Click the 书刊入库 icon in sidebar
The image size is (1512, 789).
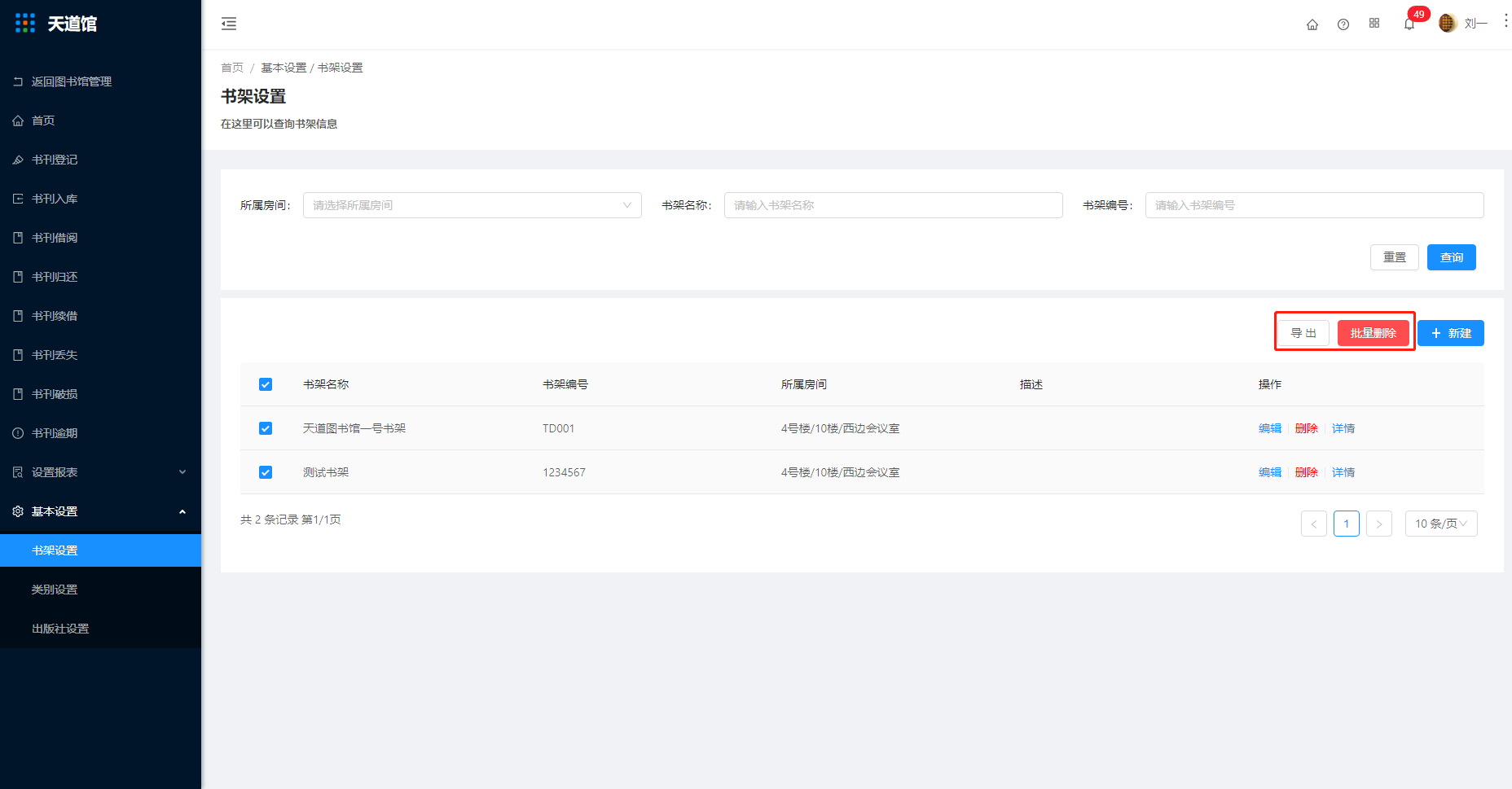(18, 199)
